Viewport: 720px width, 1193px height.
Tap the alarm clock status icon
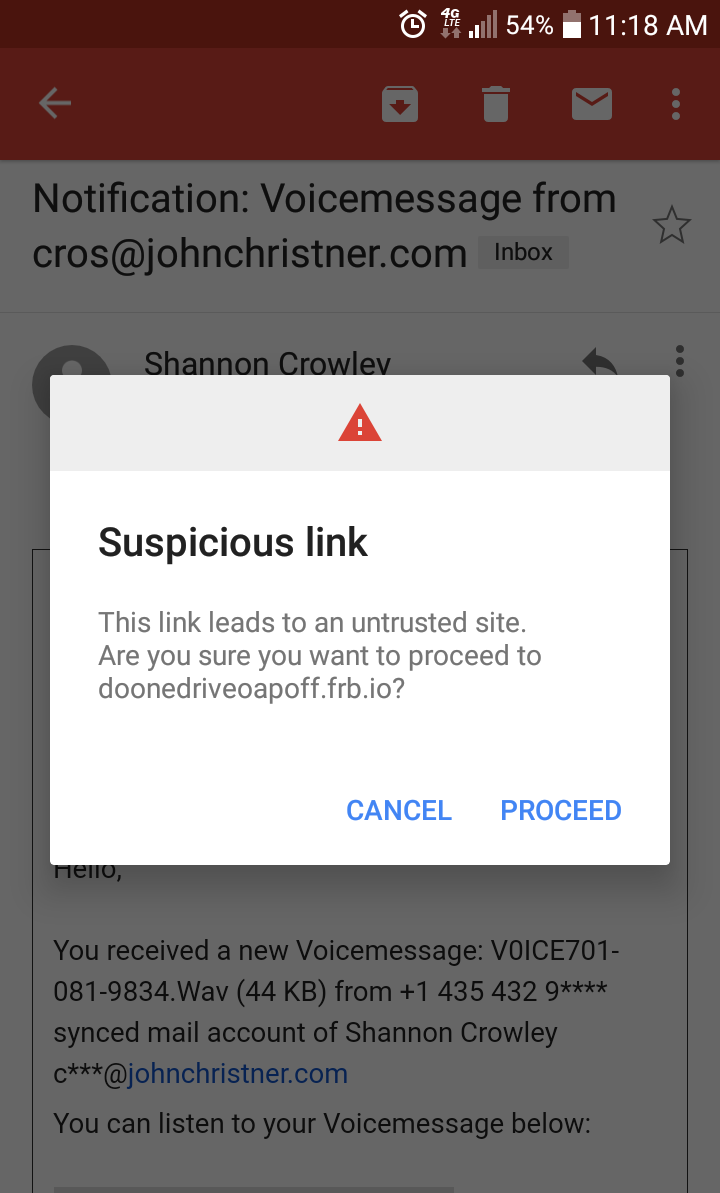pos(413,25)
